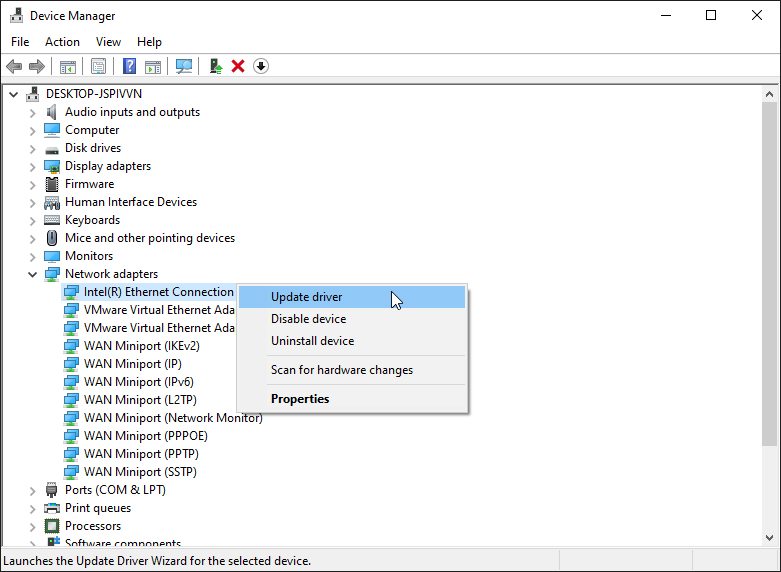Screen dimensions: 781x572
Task: Expand the Keyboards node
Action: [32, 220]
